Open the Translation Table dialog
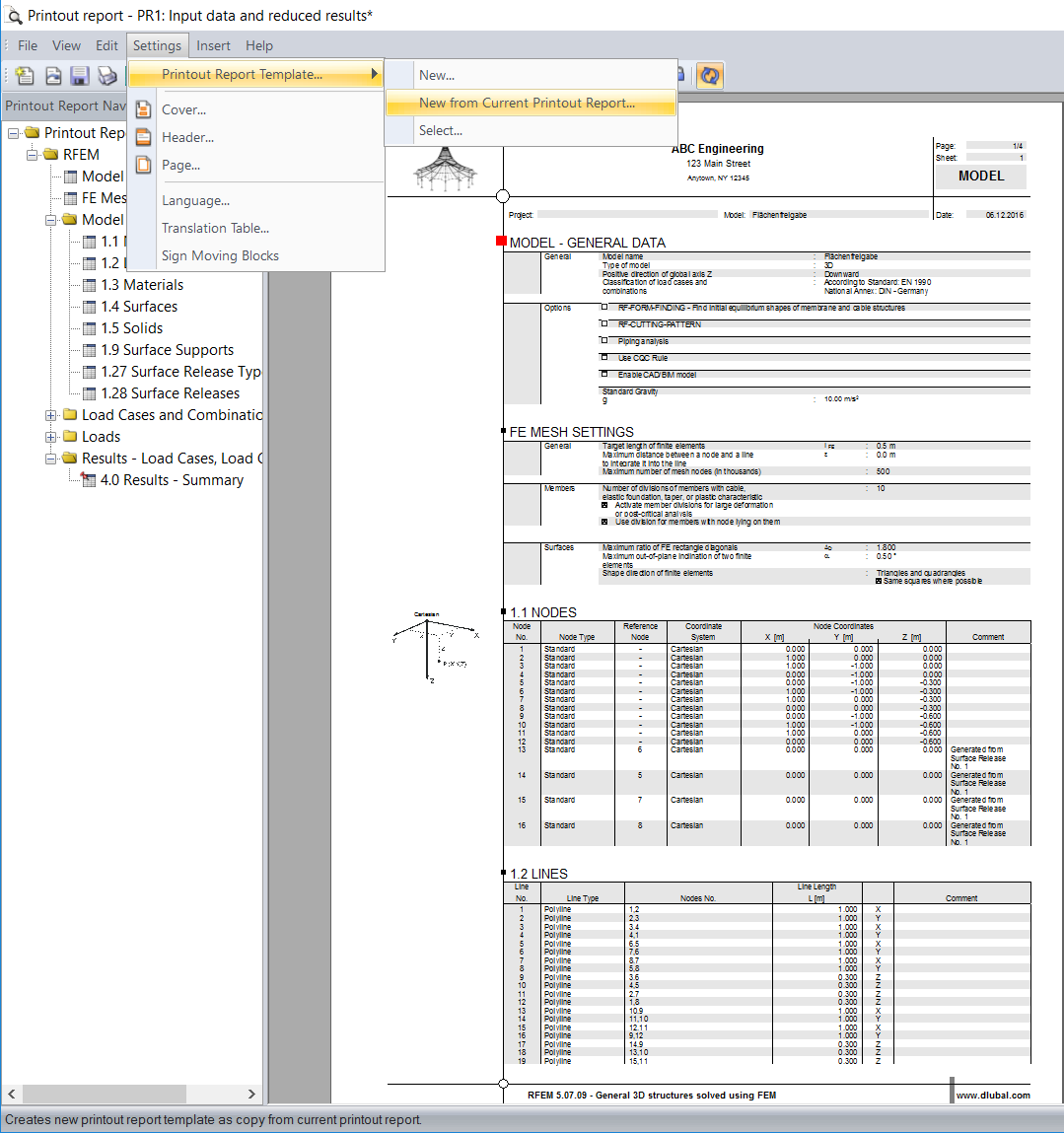Image resolution: width=1064 pixels, height=1133 pixels. (215, 228)
